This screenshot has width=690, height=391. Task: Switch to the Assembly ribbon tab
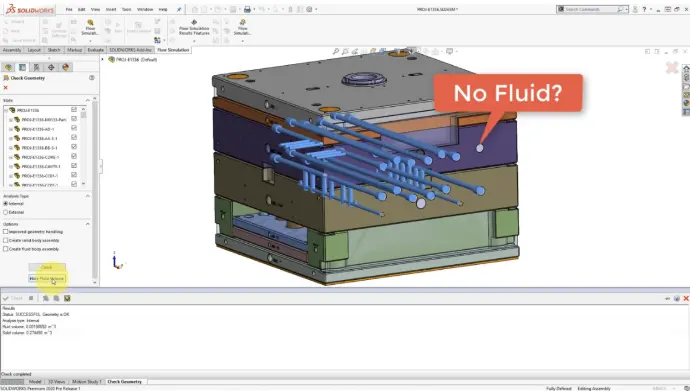(x=12, y=50)
